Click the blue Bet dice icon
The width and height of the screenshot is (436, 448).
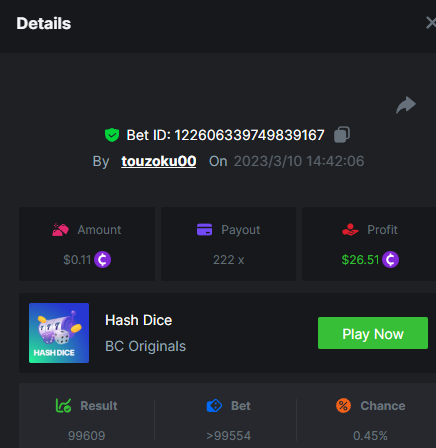pos(214,406)
